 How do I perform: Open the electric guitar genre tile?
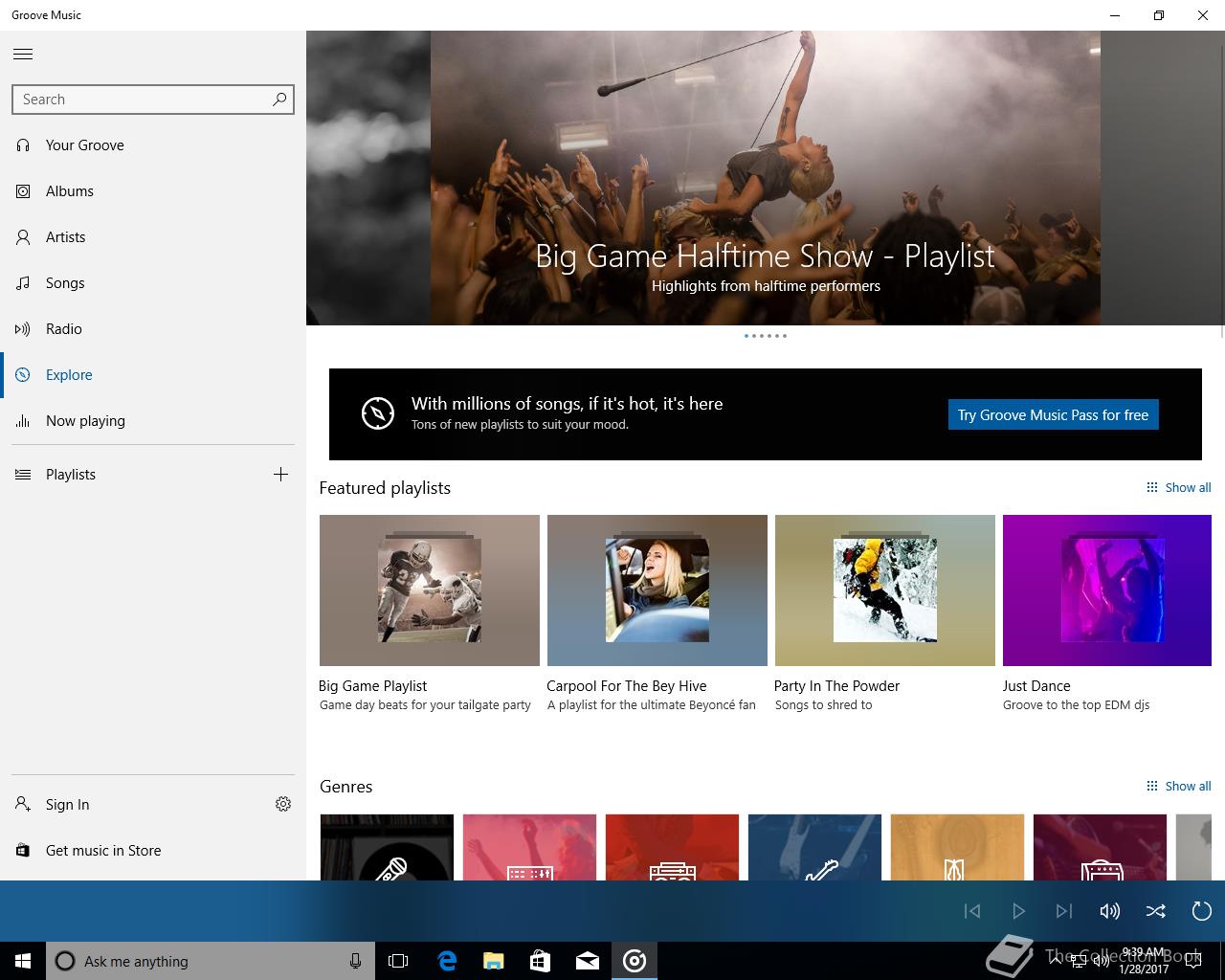[814, 847]
